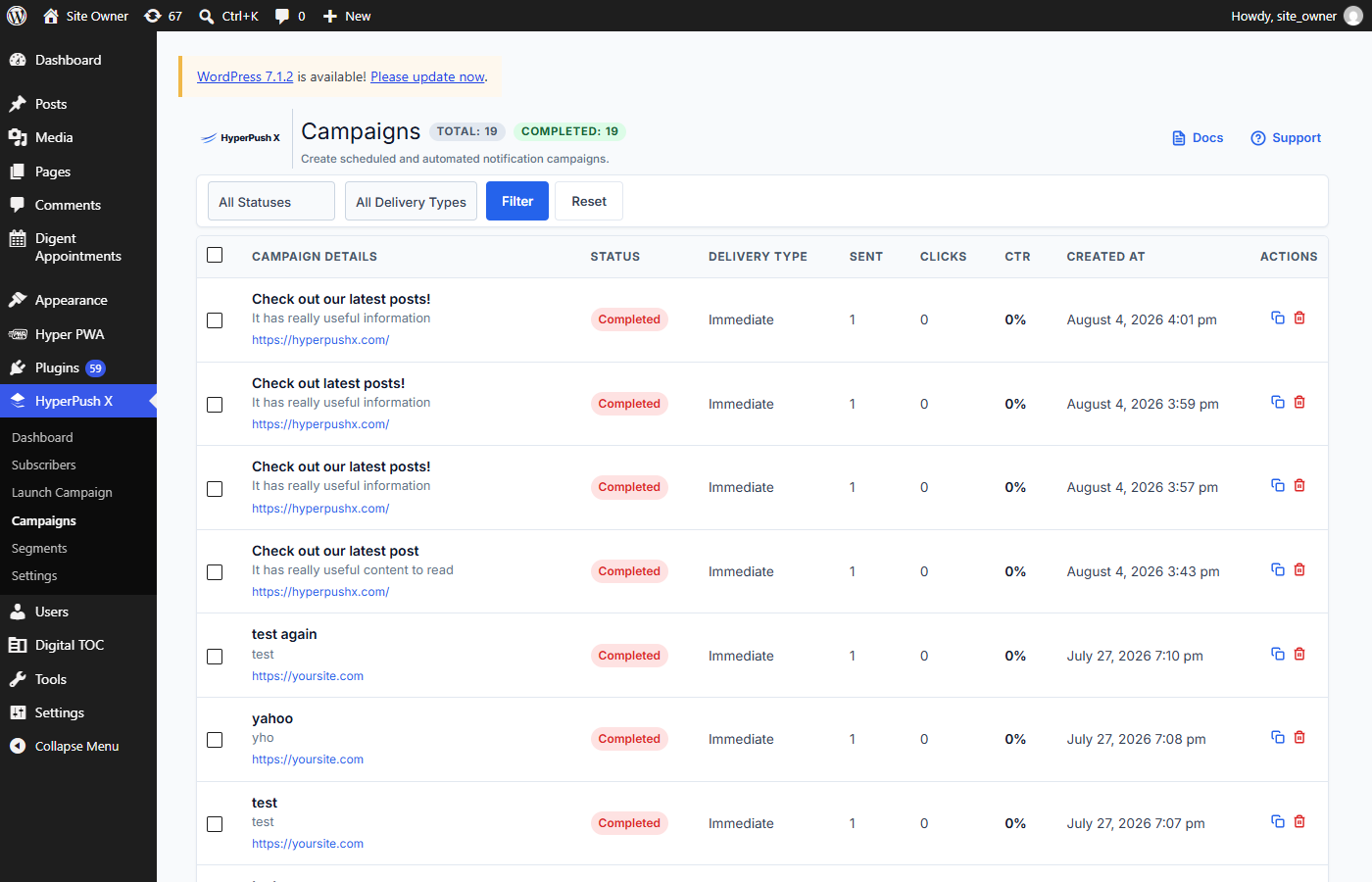Delete the 'test again' campaign
The image size is (1372, 882).
(1299, 654)
